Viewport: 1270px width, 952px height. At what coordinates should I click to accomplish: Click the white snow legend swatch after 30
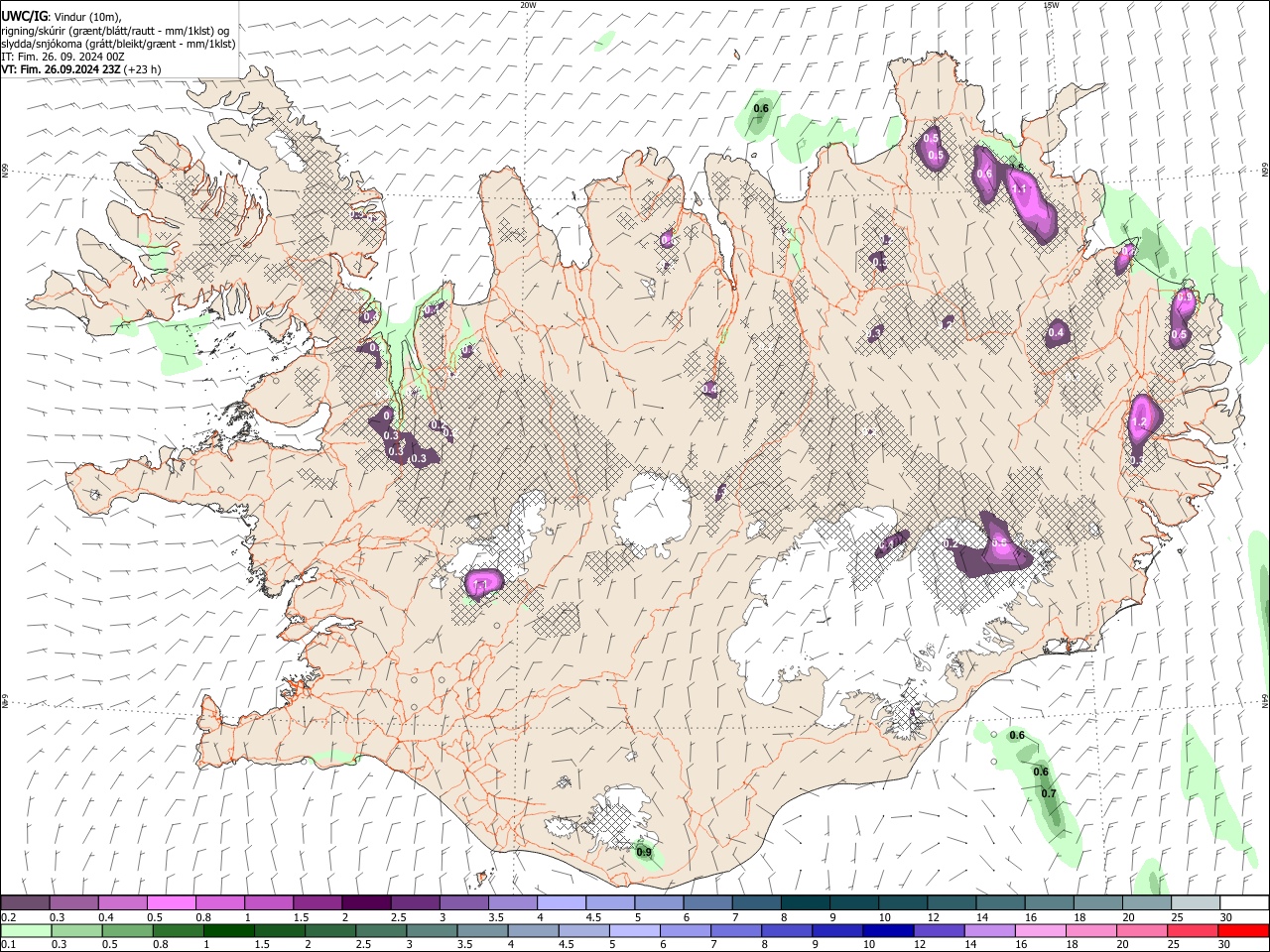(1244, 902)
